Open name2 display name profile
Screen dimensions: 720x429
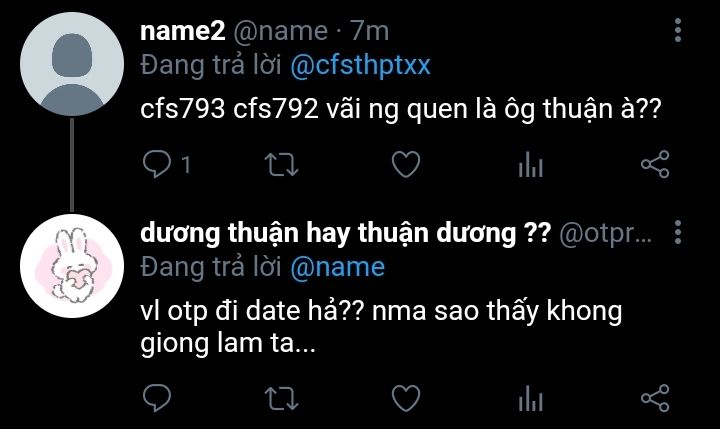tap(183, 31)
